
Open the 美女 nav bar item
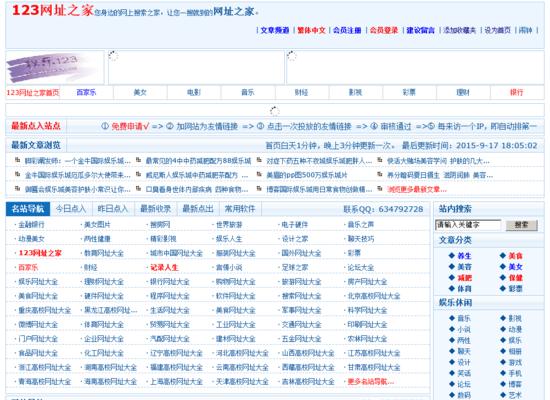pos(140,92)
